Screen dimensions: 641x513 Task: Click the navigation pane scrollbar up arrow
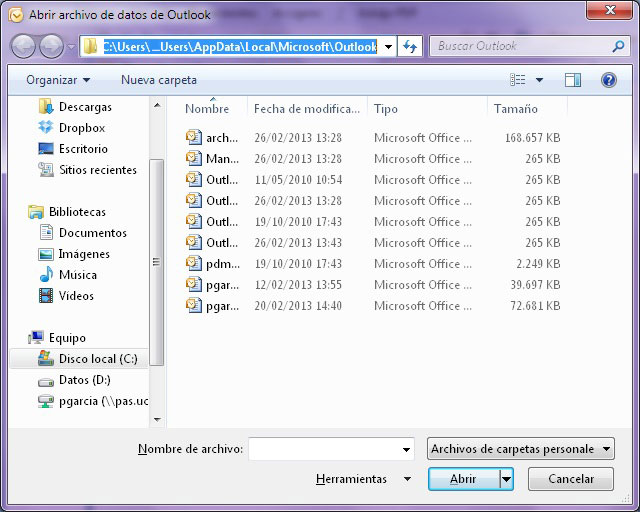point(157,105)
